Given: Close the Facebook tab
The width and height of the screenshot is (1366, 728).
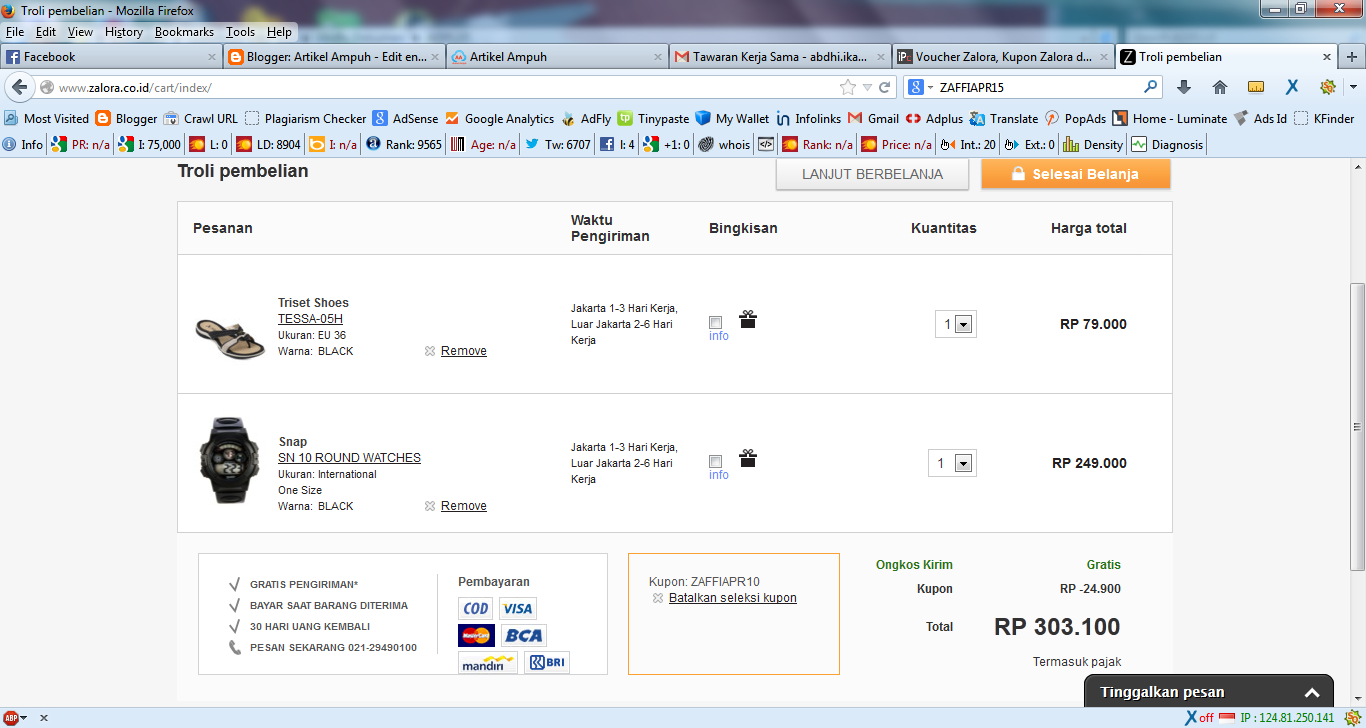Looking at the screenshot, I should tap(211, 57).
